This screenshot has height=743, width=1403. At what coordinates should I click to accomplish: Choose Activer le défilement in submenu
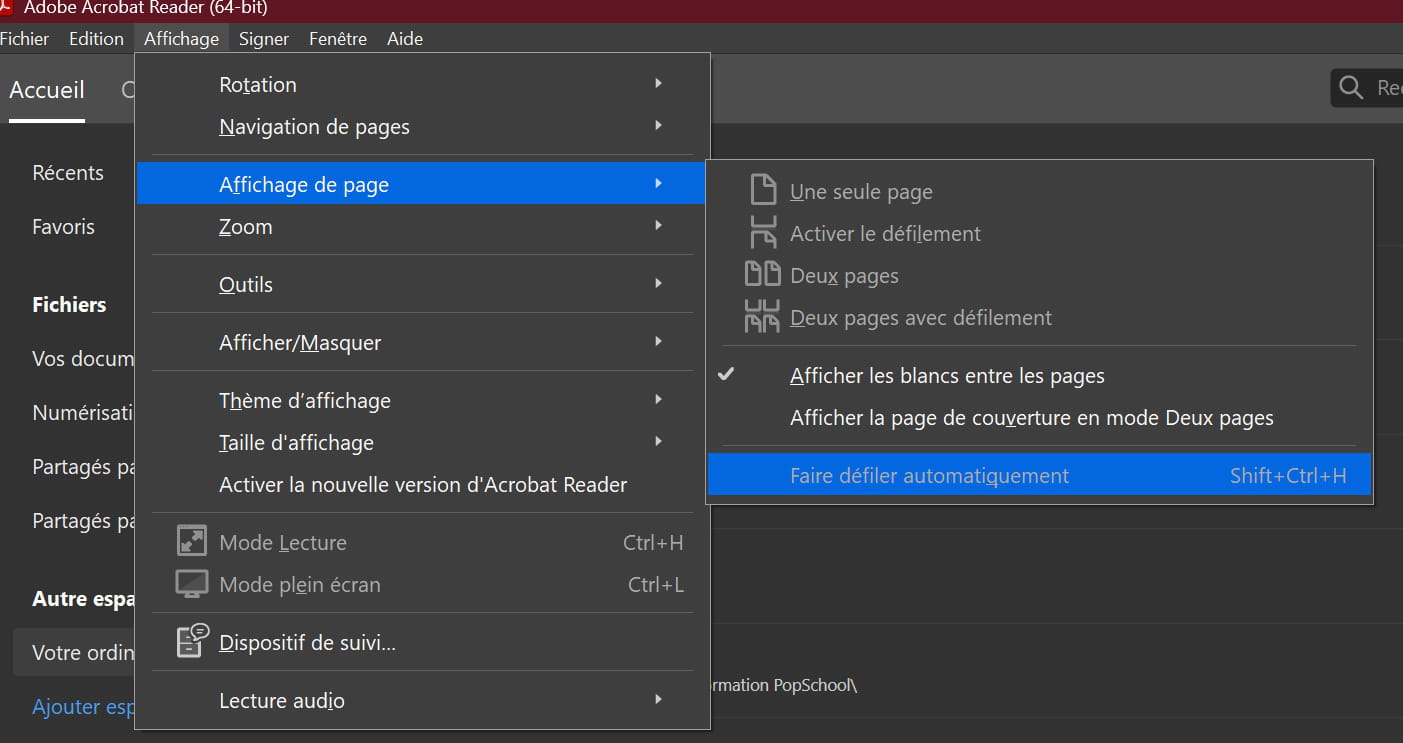point(1040,234)
